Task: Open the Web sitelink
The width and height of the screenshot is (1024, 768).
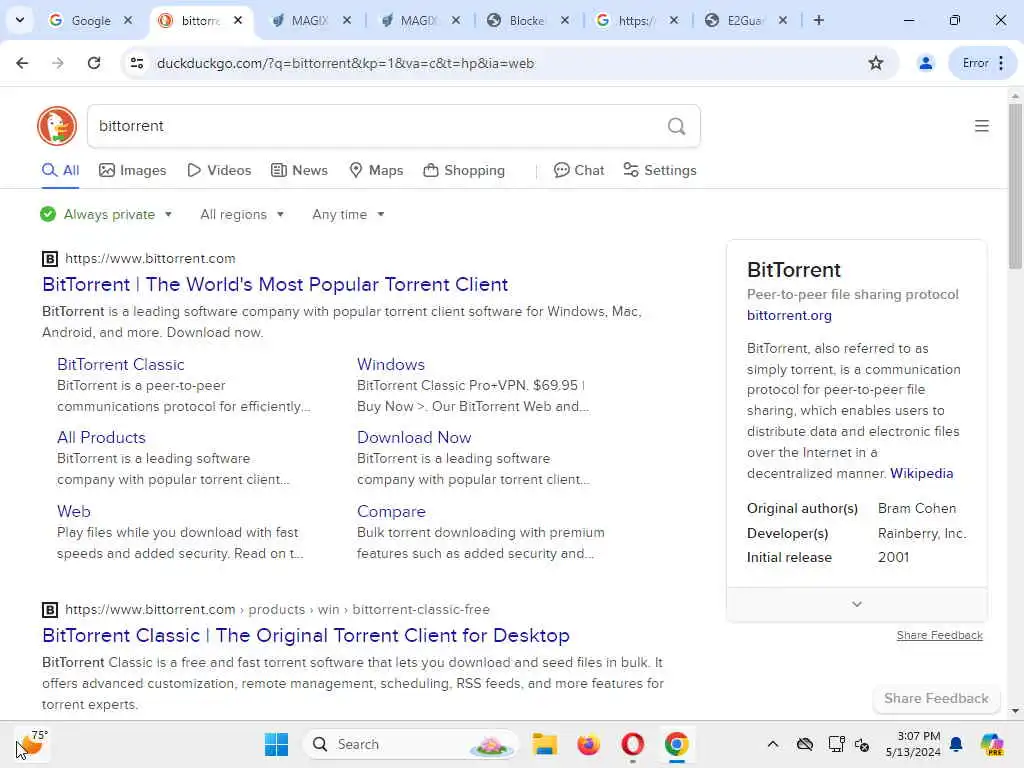Action: coord(74,511)
